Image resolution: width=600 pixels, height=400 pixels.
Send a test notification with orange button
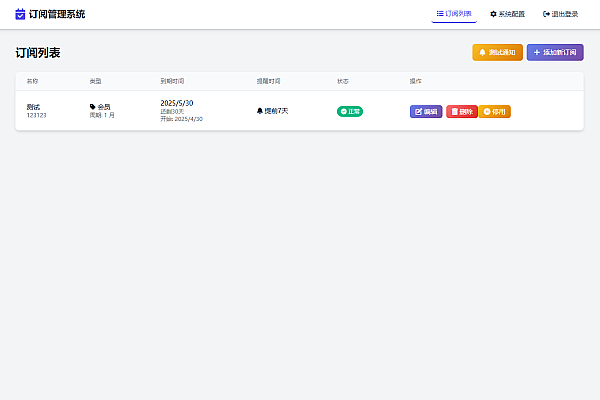pos(497,52)
